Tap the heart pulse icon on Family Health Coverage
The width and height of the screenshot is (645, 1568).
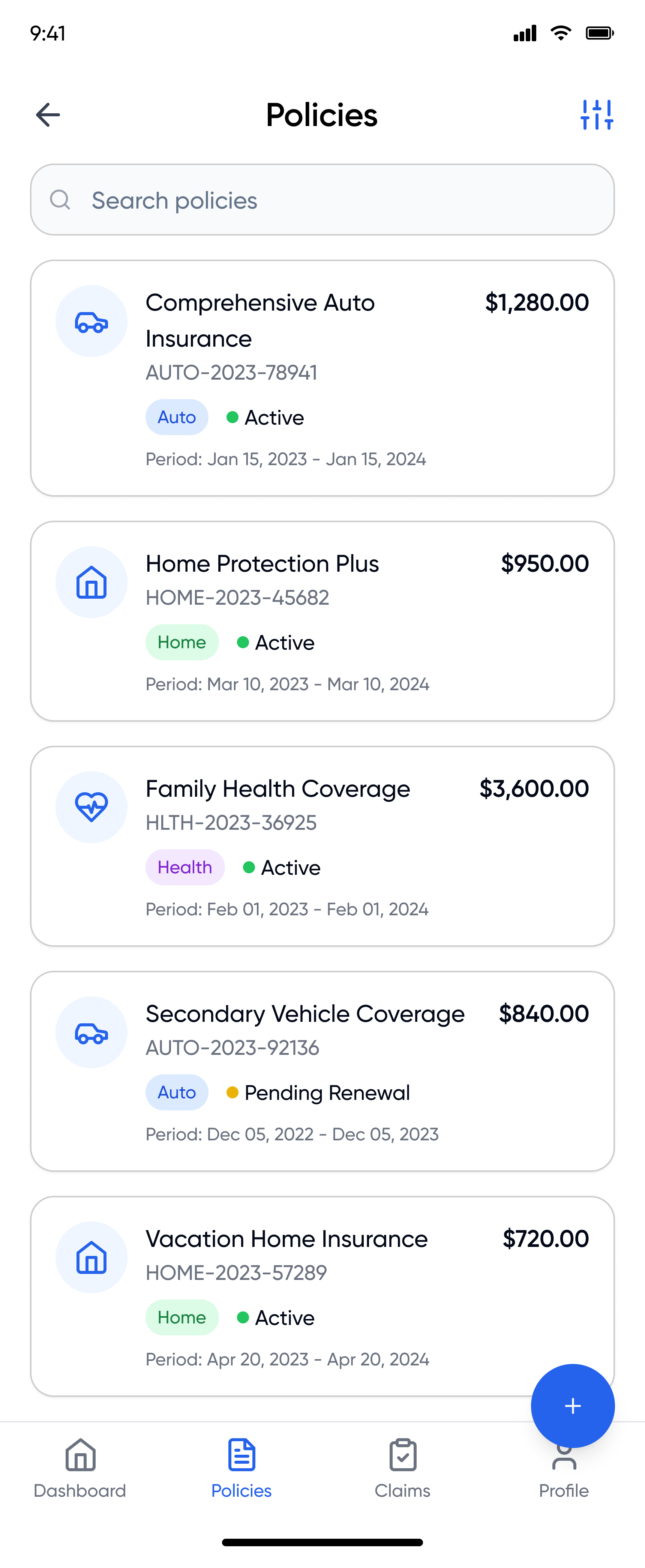pos(91,807)
